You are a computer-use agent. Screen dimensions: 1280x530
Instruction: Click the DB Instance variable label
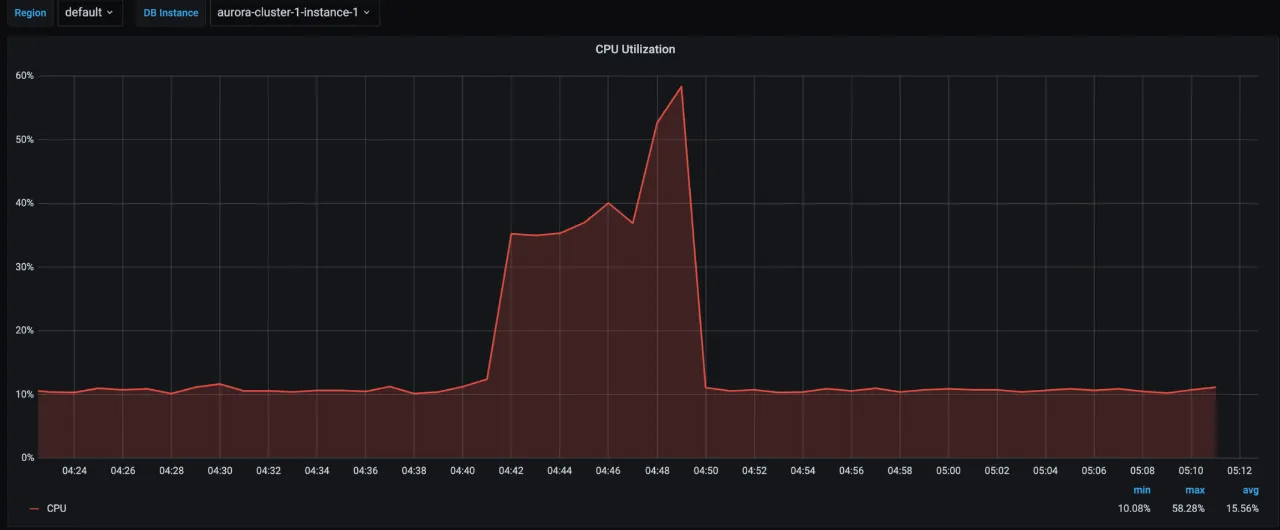170,13
